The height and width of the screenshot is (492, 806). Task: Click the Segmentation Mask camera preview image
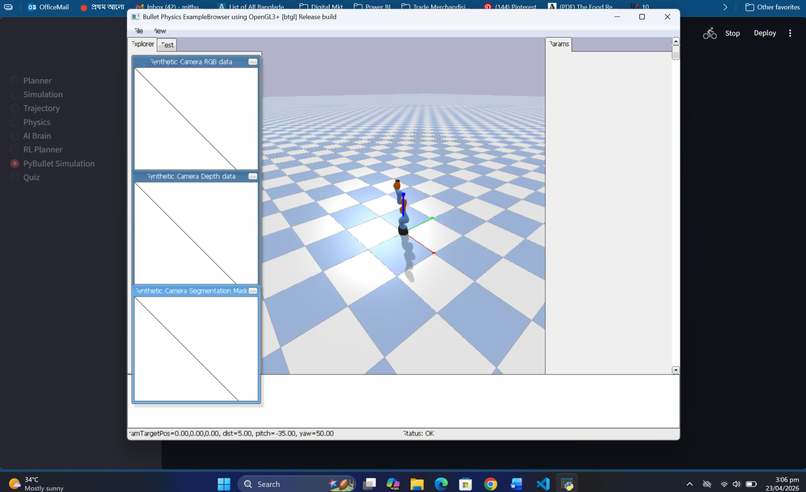click(x=196, y=349)
